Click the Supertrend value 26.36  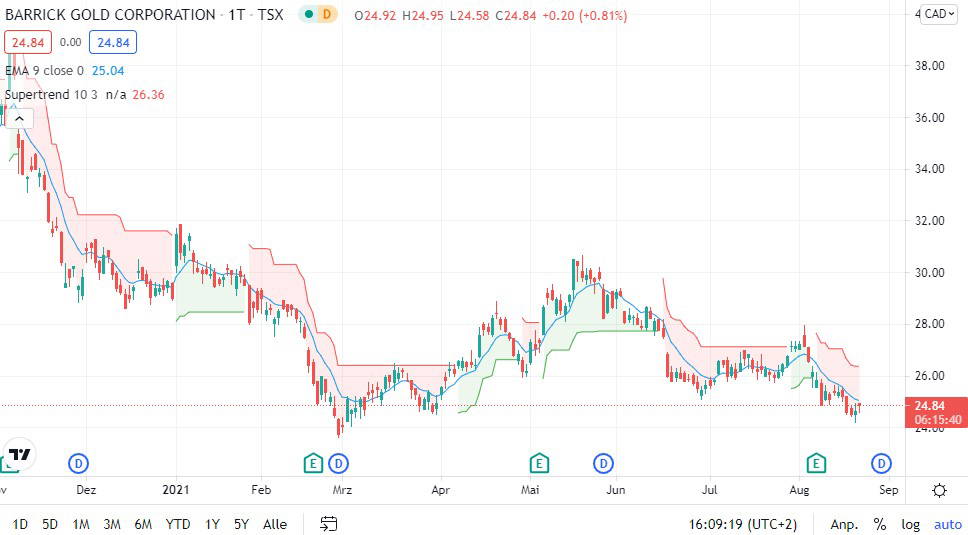click(148, 95)
